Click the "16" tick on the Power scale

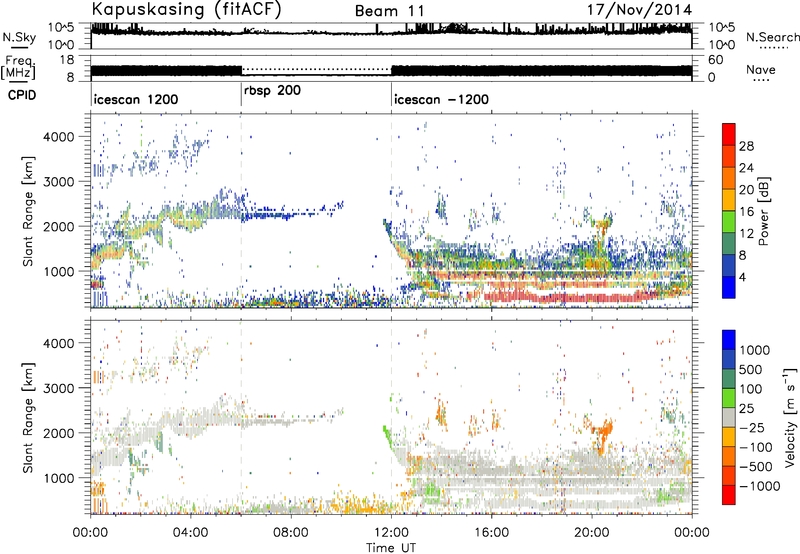click(x=746, y=212)
